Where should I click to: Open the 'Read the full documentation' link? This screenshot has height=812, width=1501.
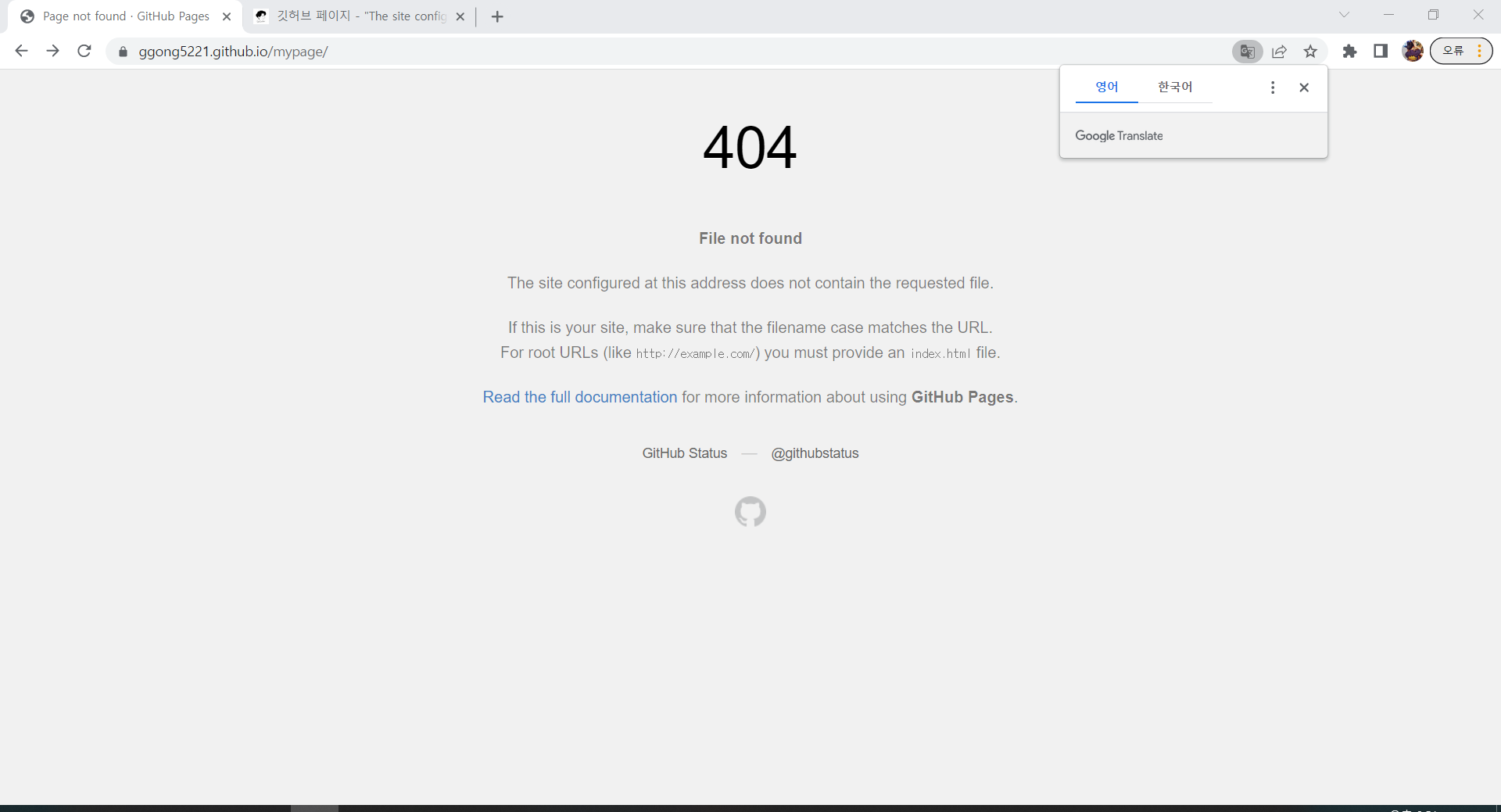580,397
